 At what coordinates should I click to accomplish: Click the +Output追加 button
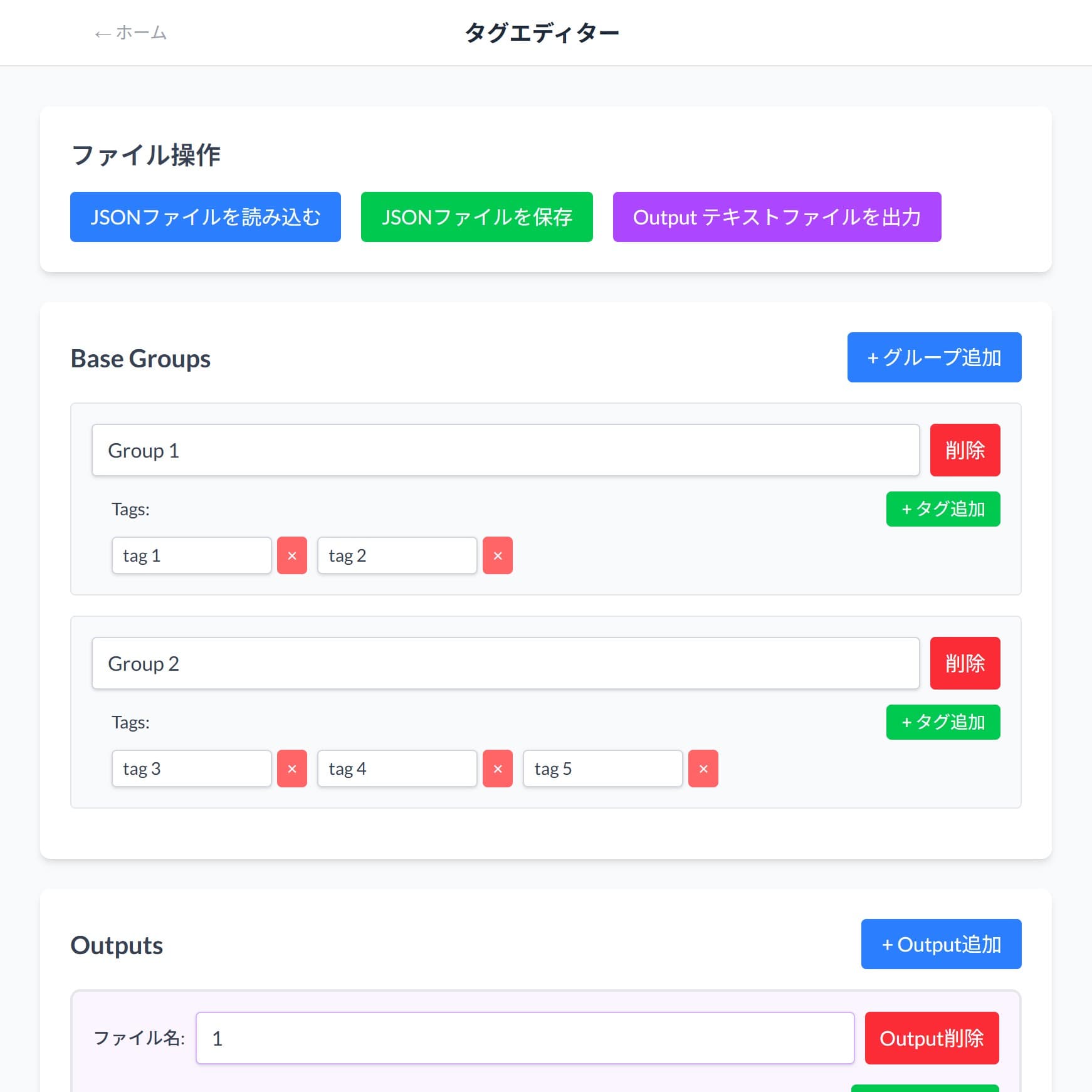[x=940, y=944]
